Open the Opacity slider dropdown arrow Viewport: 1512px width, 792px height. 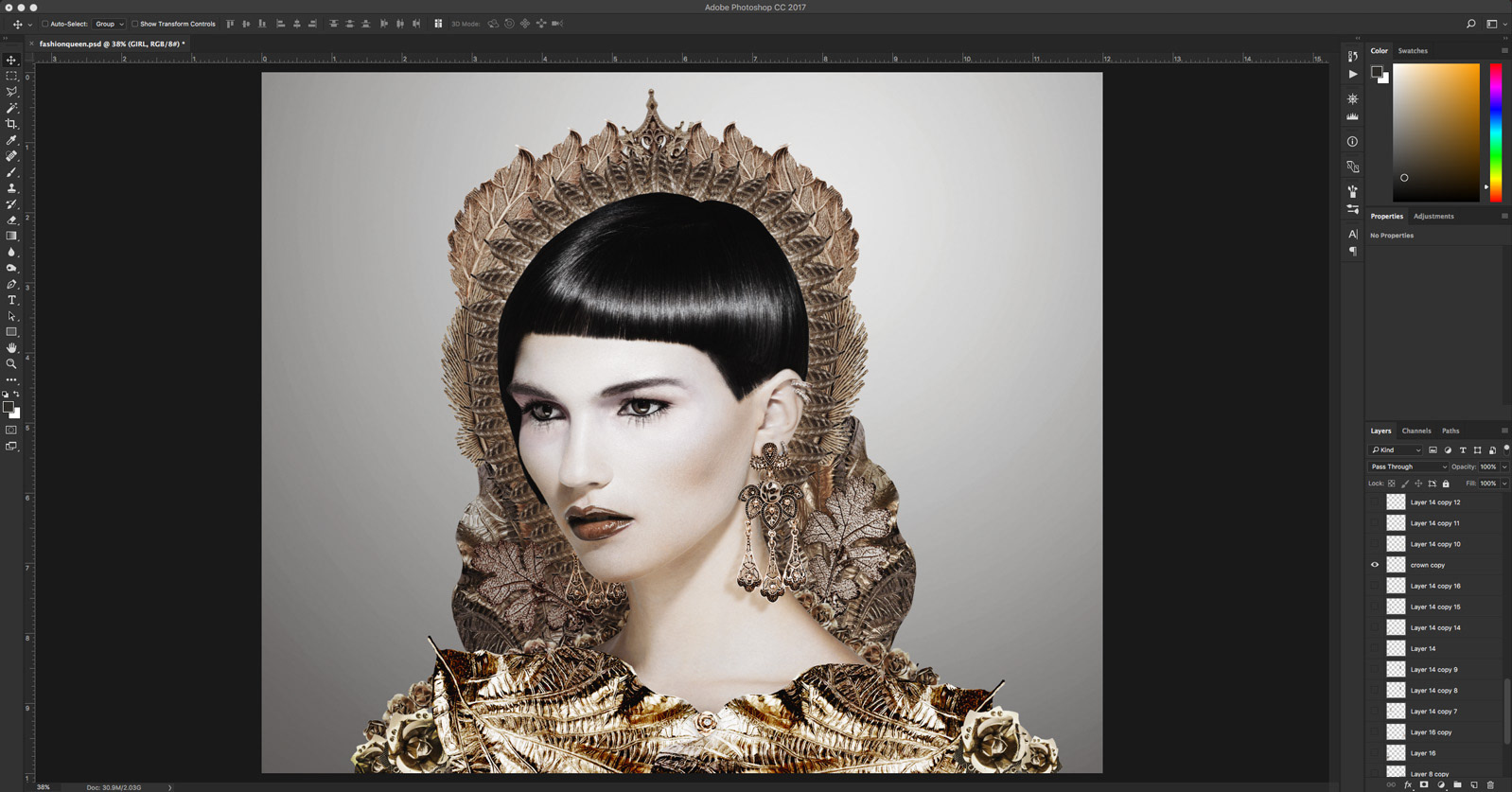pos(1504,466)
